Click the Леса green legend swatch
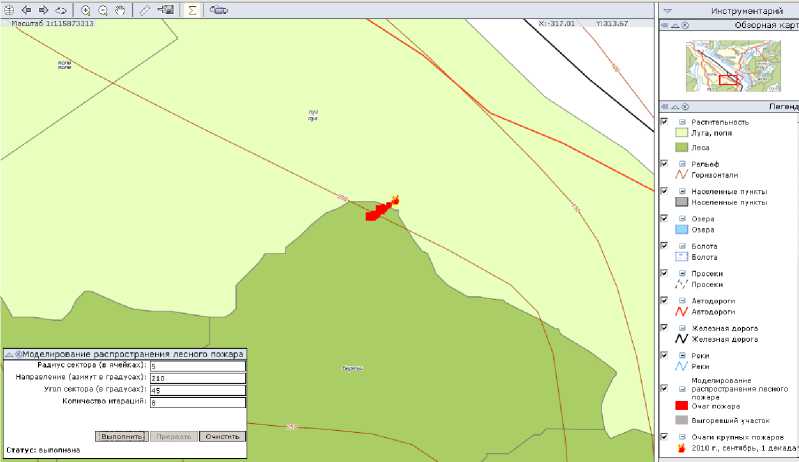Viewport: 799px width, 462px height. 681,147
